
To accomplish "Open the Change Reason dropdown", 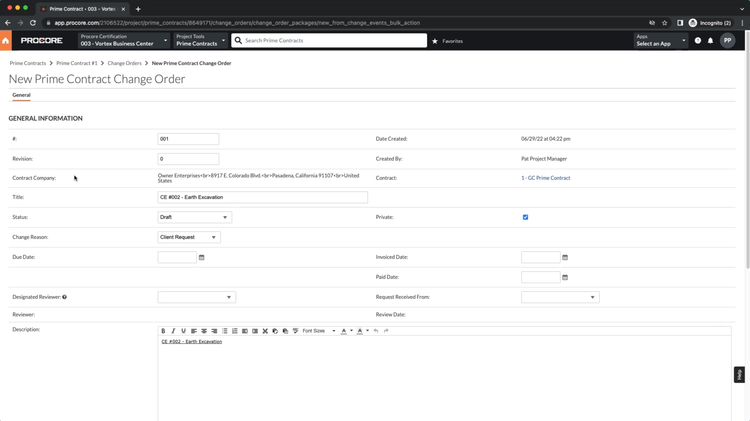I will (x=189, y=237).
